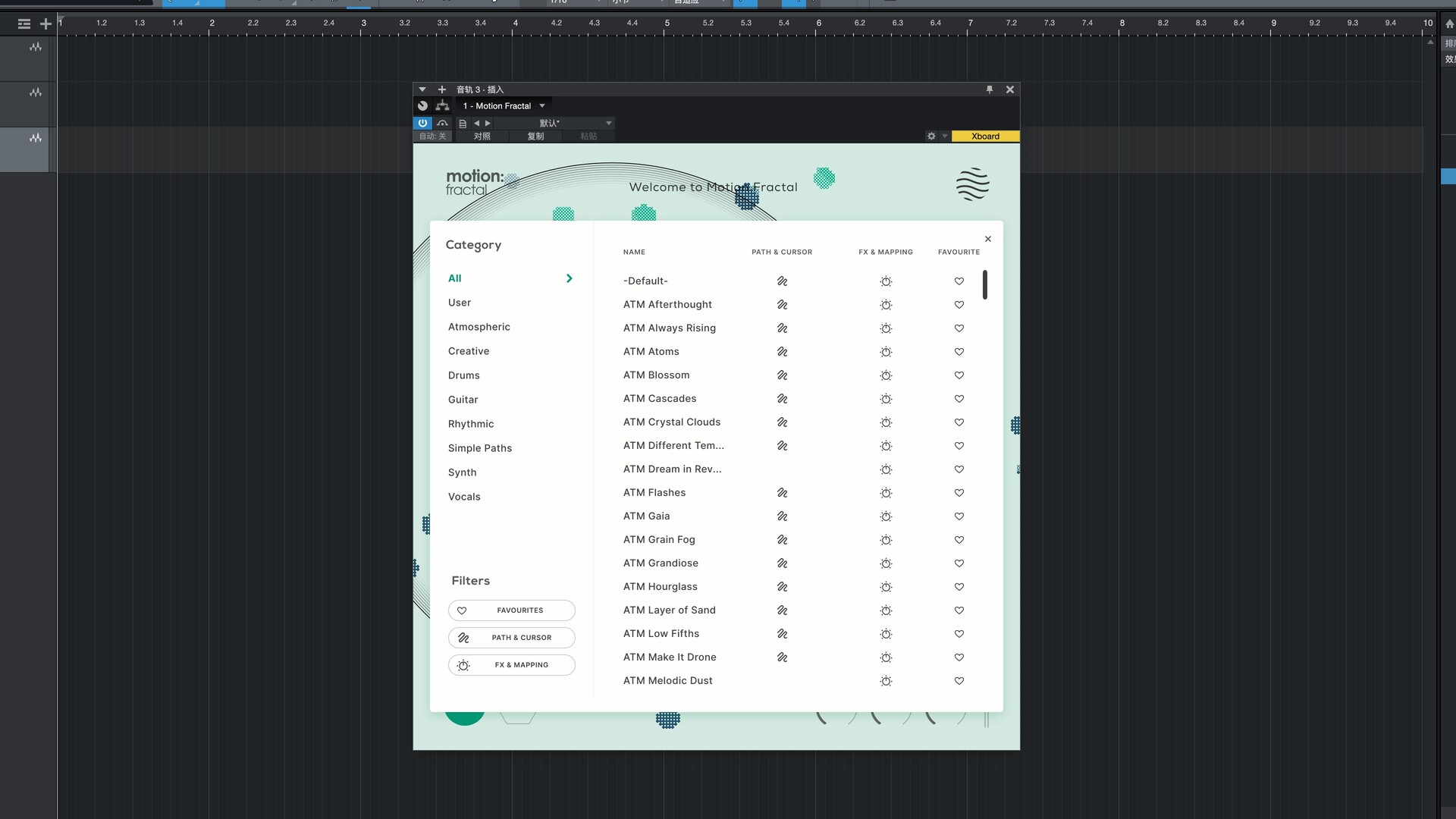Click ATM Always Rising path & cursor icon
1456x819 pixels.
(x=783, y=328)
